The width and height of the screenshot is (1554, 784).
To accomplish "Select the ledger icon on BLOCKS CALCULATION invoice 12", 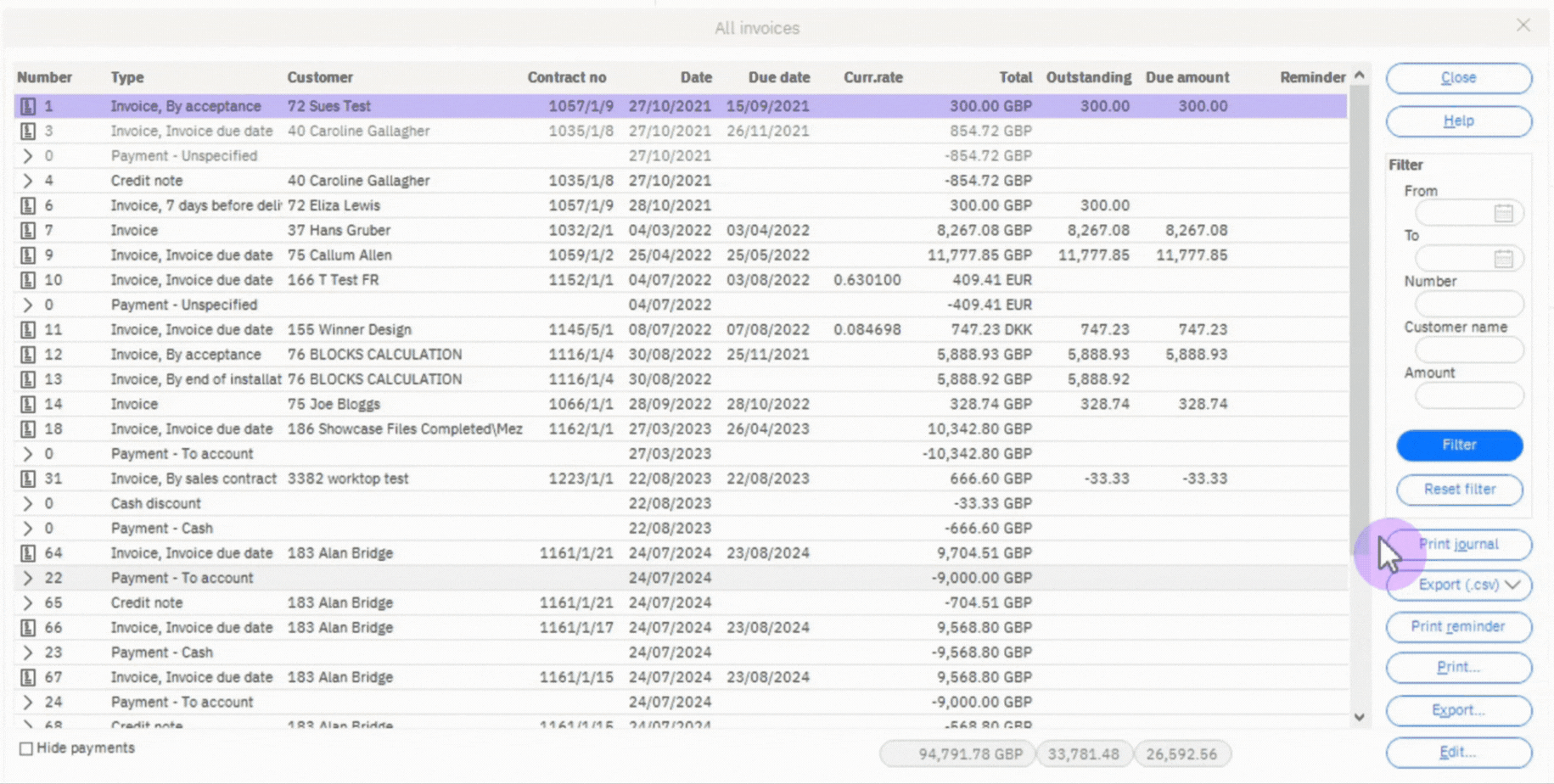I will [26, 354].
